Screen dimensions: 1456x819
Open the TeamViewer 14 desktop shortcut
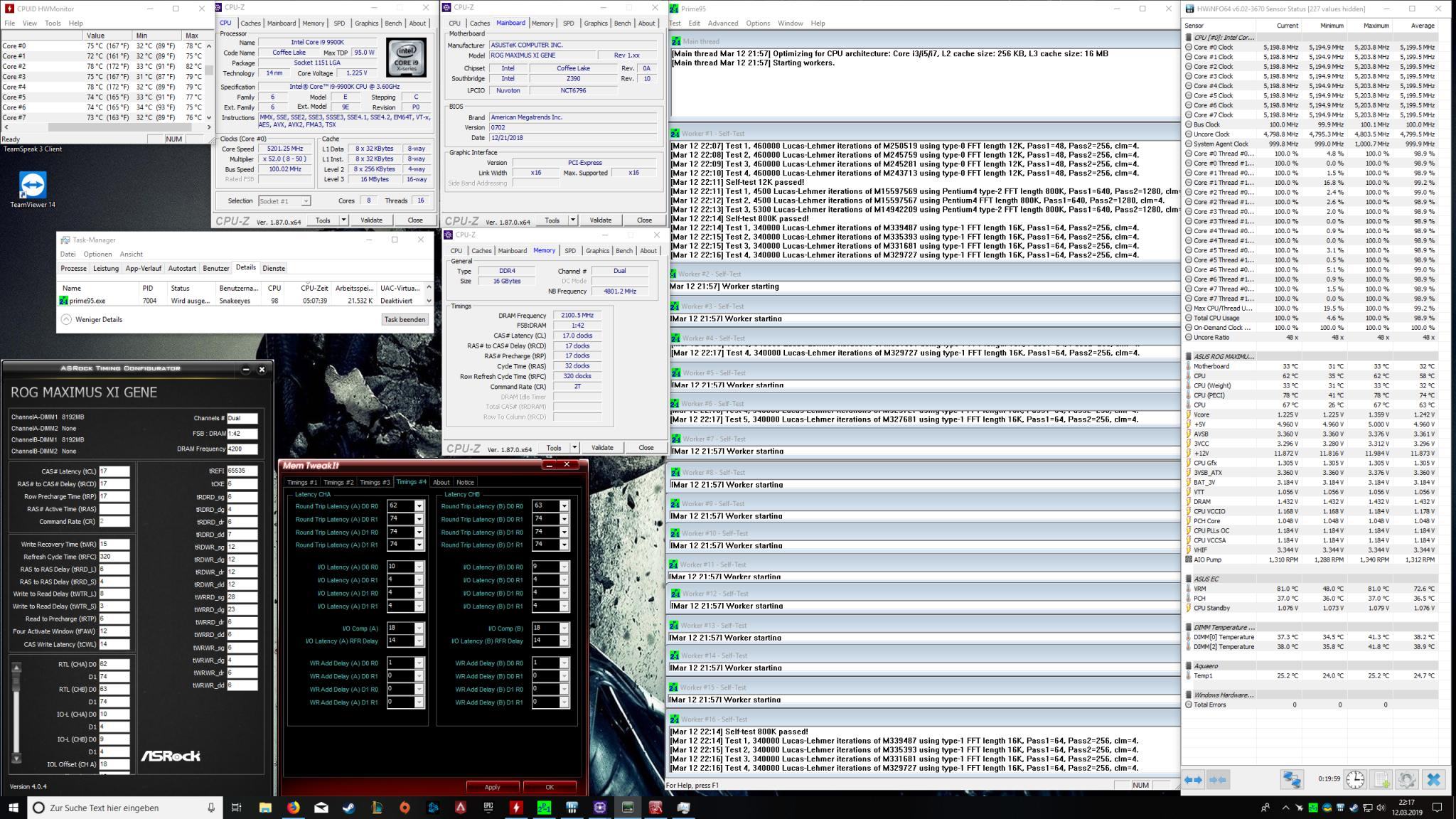pos(32,189)
